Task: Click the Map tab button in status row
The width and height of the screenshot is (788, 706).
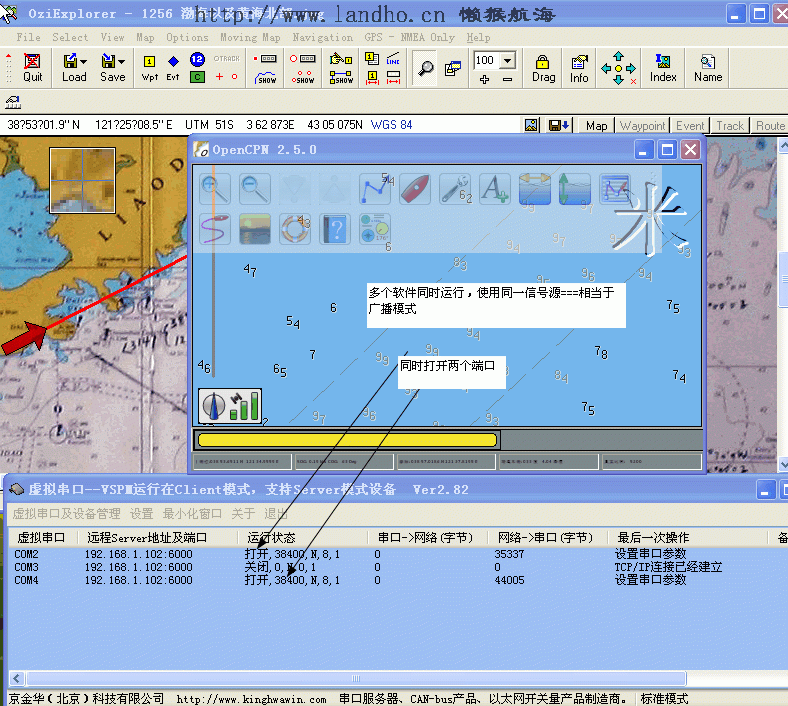Action: [x=597, y=126]
